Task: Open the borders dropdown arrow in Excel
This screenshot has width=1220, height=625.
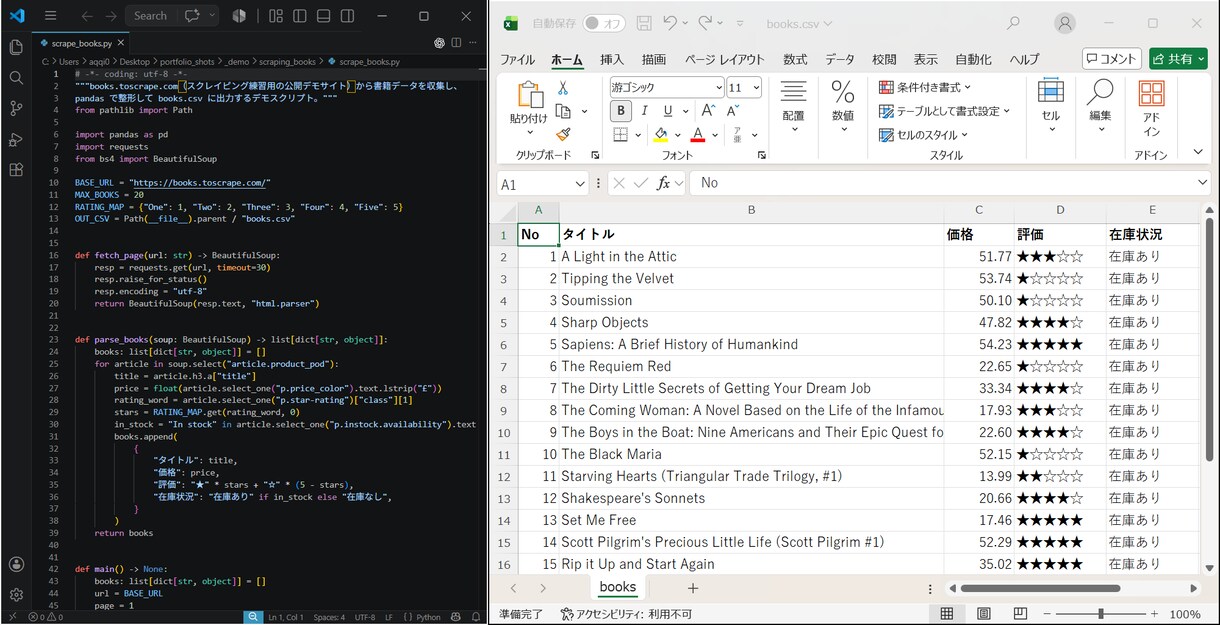Action: click(638, 134)
